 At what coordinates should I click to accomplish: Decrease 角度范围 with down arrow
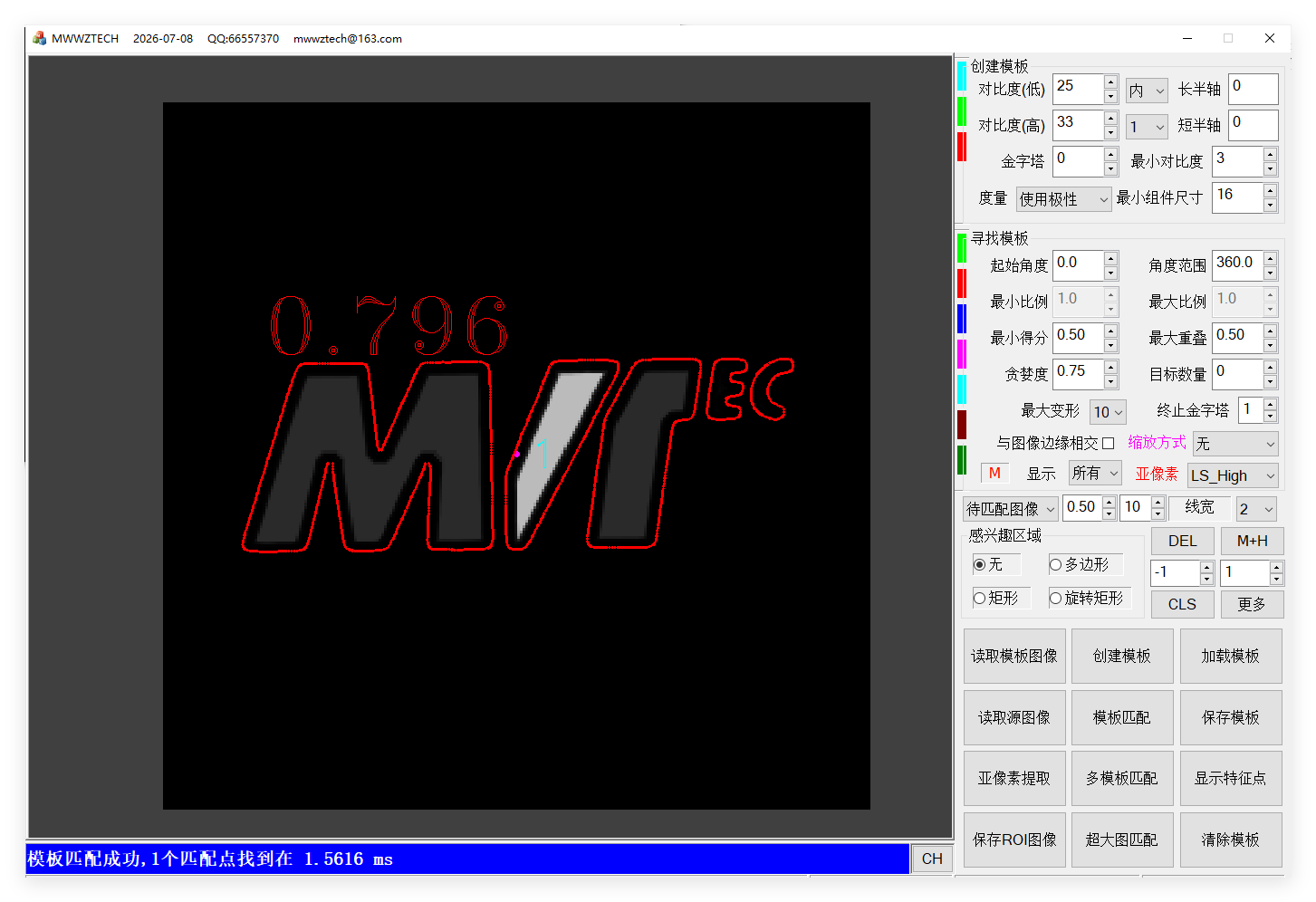pyautogui.click(x=1270, y=273)
